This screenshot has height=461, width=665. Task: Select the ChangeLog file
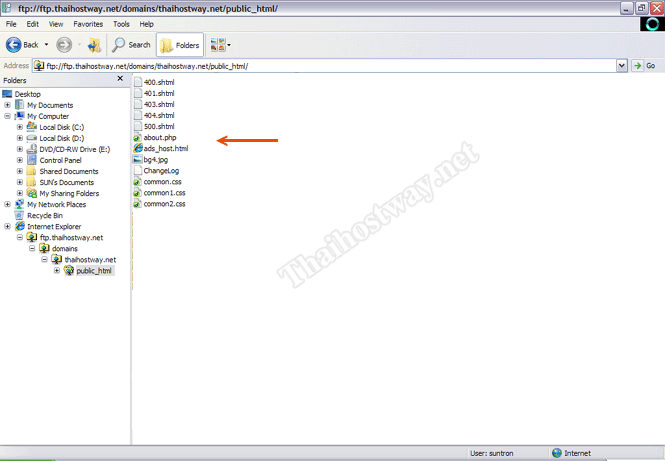click(x=161, y=170)
